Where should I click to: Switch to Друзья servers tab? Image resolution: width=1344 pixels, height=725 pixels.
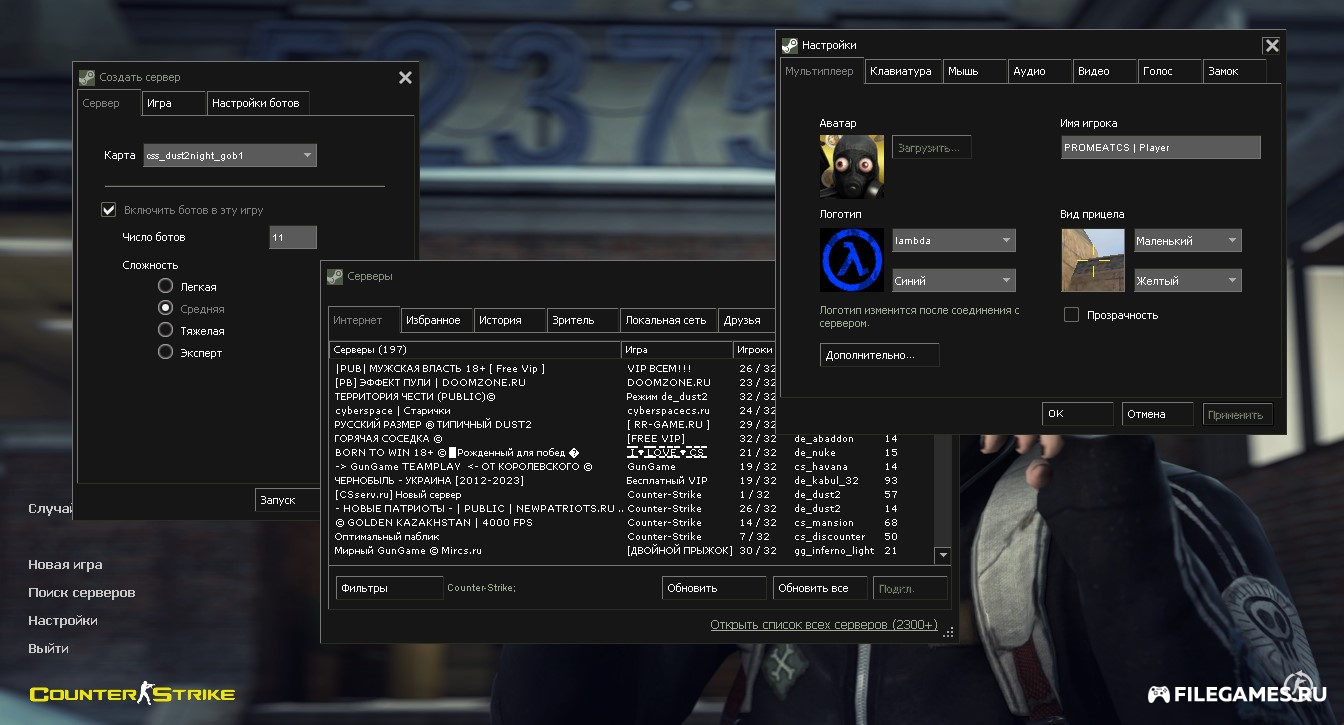click(746, 320)
